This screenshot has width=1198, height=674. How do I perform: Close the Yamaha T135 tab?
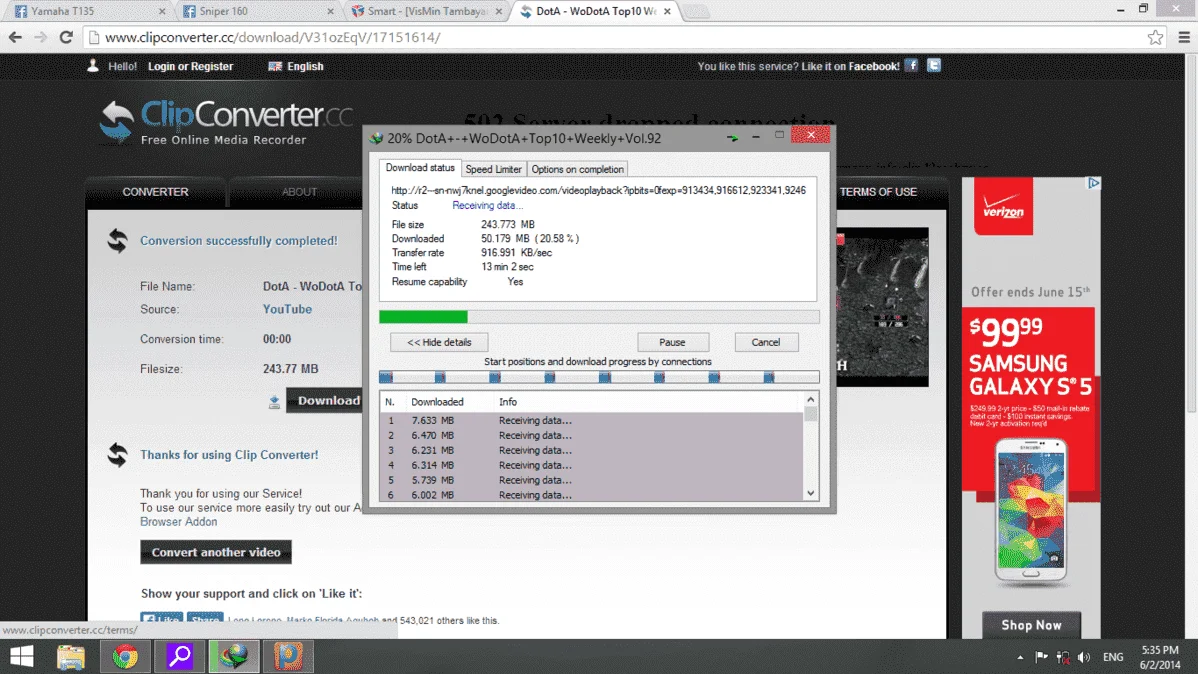tap(162, 11)
